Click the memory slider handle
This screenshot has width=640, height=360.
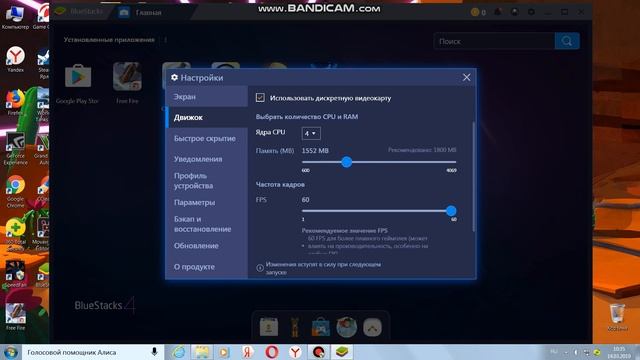pyautogui.click(x=347, y=162)
